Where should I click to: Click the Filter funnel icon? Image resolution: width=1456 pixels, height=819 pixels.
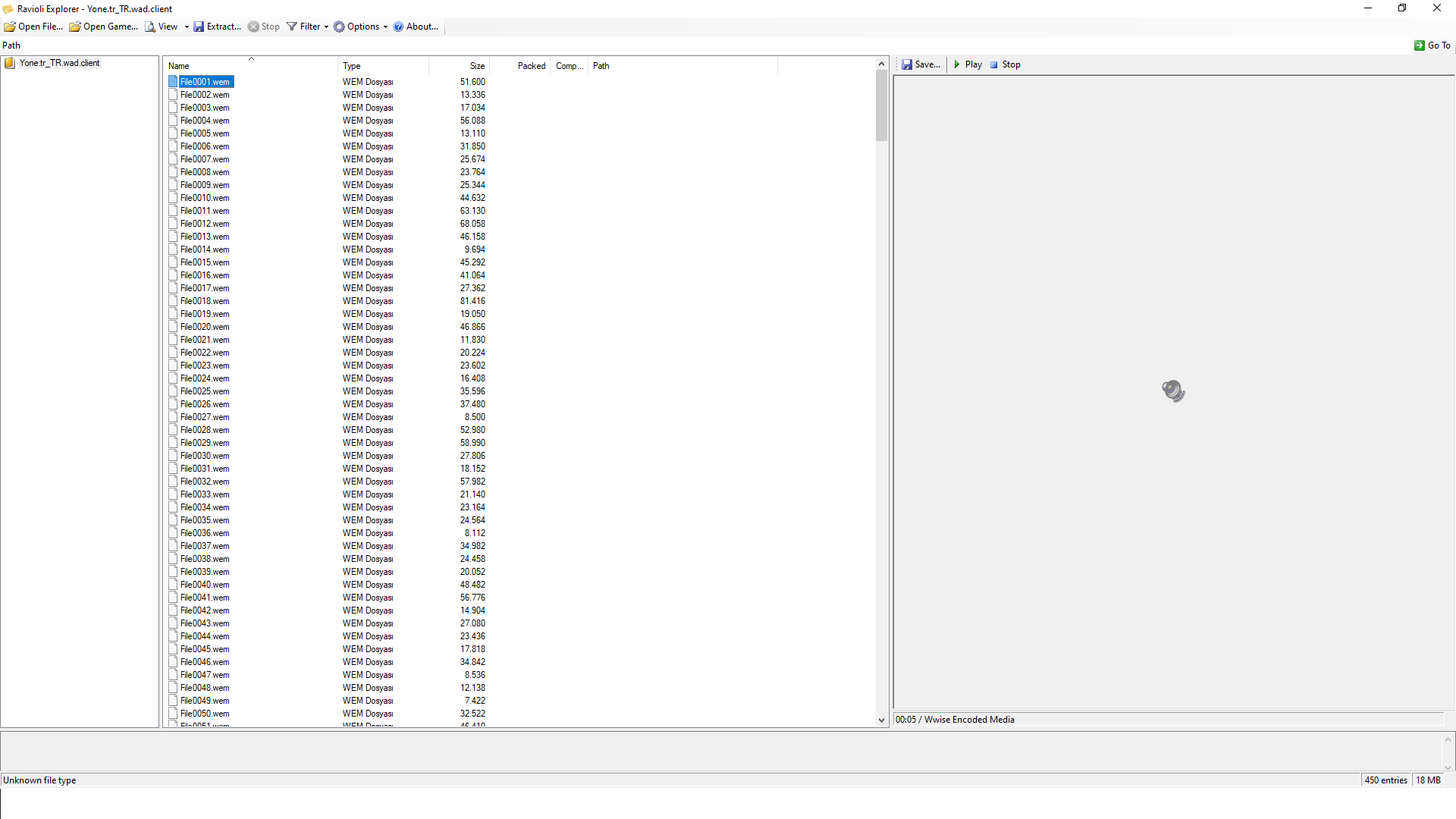pos(292,27)
